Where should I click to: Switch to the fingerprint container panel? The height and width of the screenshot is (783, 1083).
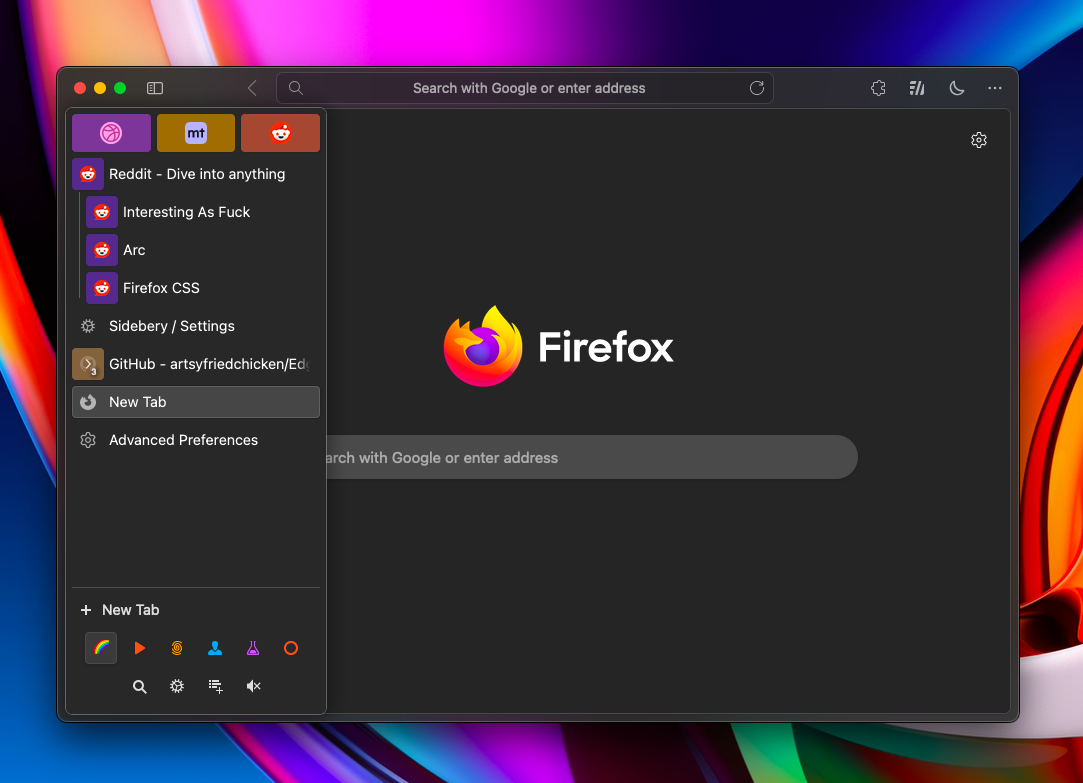(178, 648)
